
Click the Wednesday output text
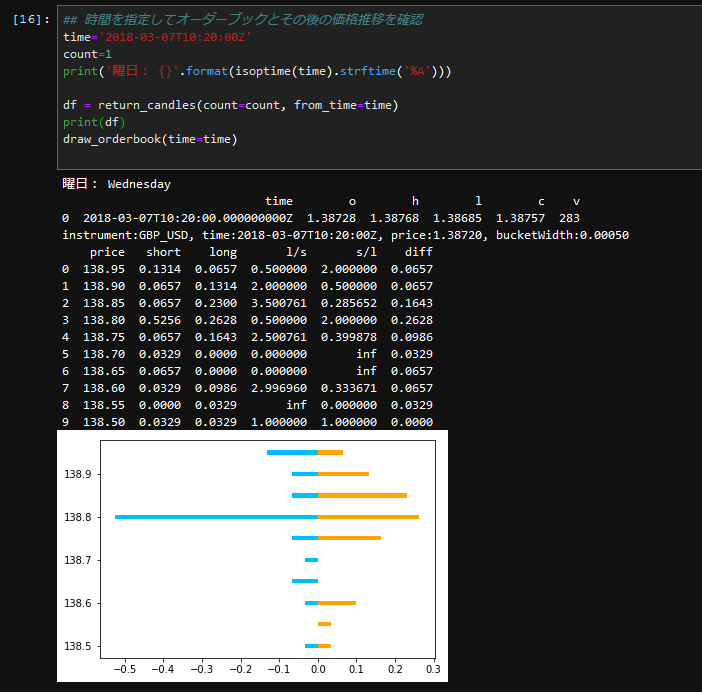point(139,184)
